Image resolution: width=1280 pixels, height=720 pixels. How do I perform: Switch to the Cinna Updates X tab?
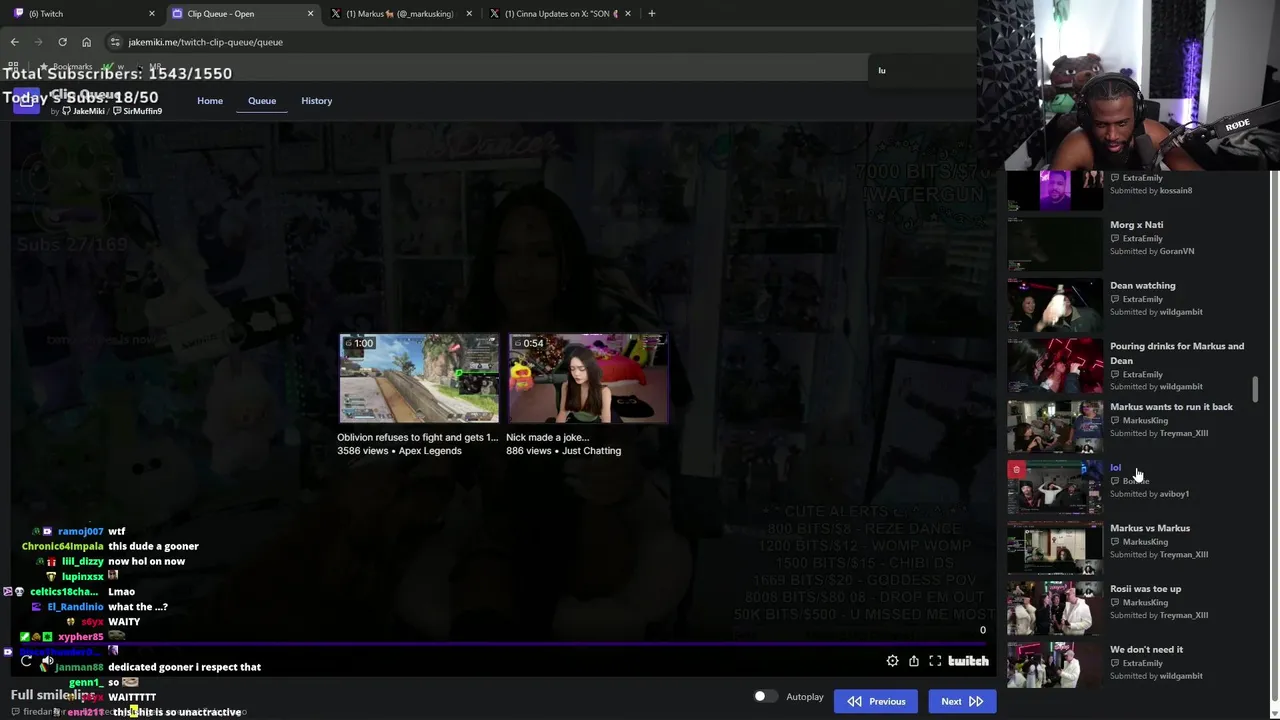tap(560, 14)
